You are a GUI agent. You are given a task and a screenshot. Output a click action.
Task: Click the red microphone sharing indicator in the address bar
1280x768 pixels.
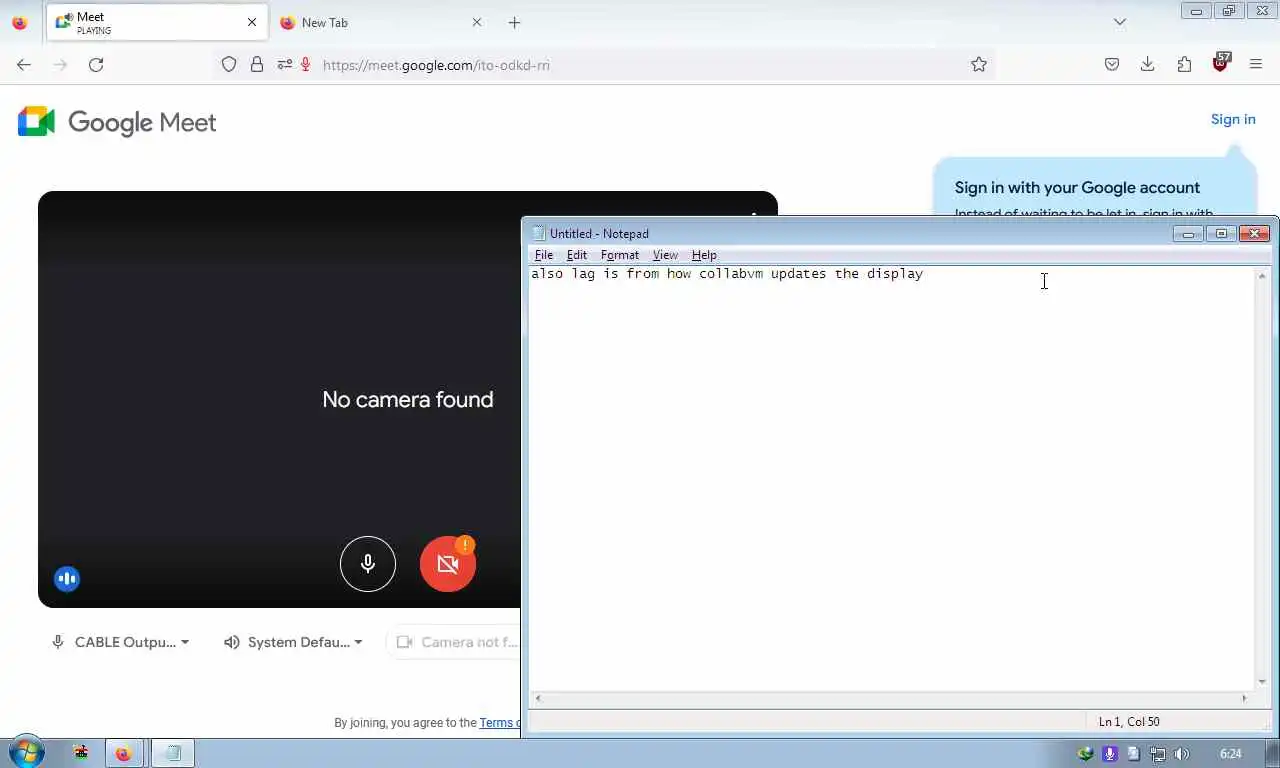tap(305, 64)
